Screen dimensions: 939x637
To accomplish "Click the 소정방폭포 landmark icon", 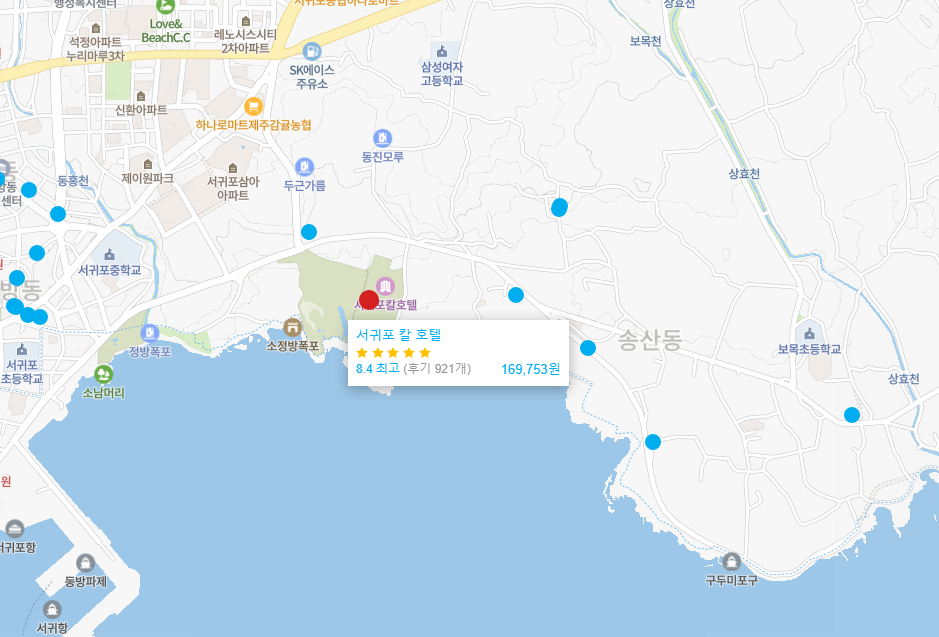I will click(x=292, y=327).
